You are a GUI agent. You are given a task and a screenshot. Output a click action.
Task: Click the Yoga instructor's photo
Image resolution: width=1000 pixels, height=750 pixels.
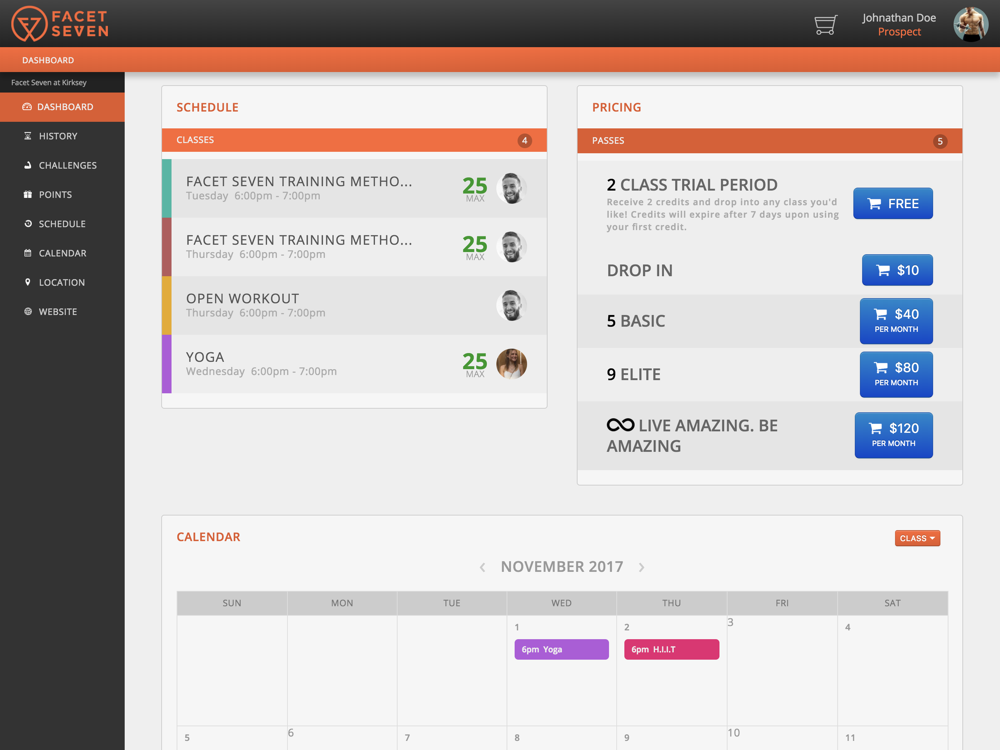511,364
